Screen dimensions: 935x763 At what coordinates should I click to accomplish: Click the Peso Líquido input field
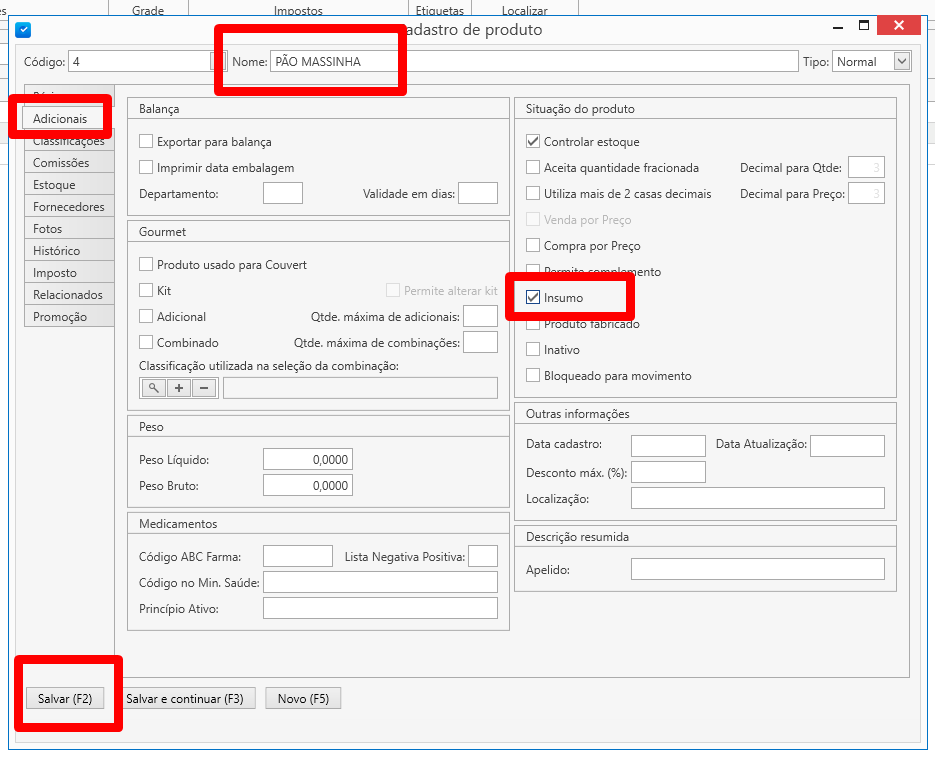tap(307, 460)
